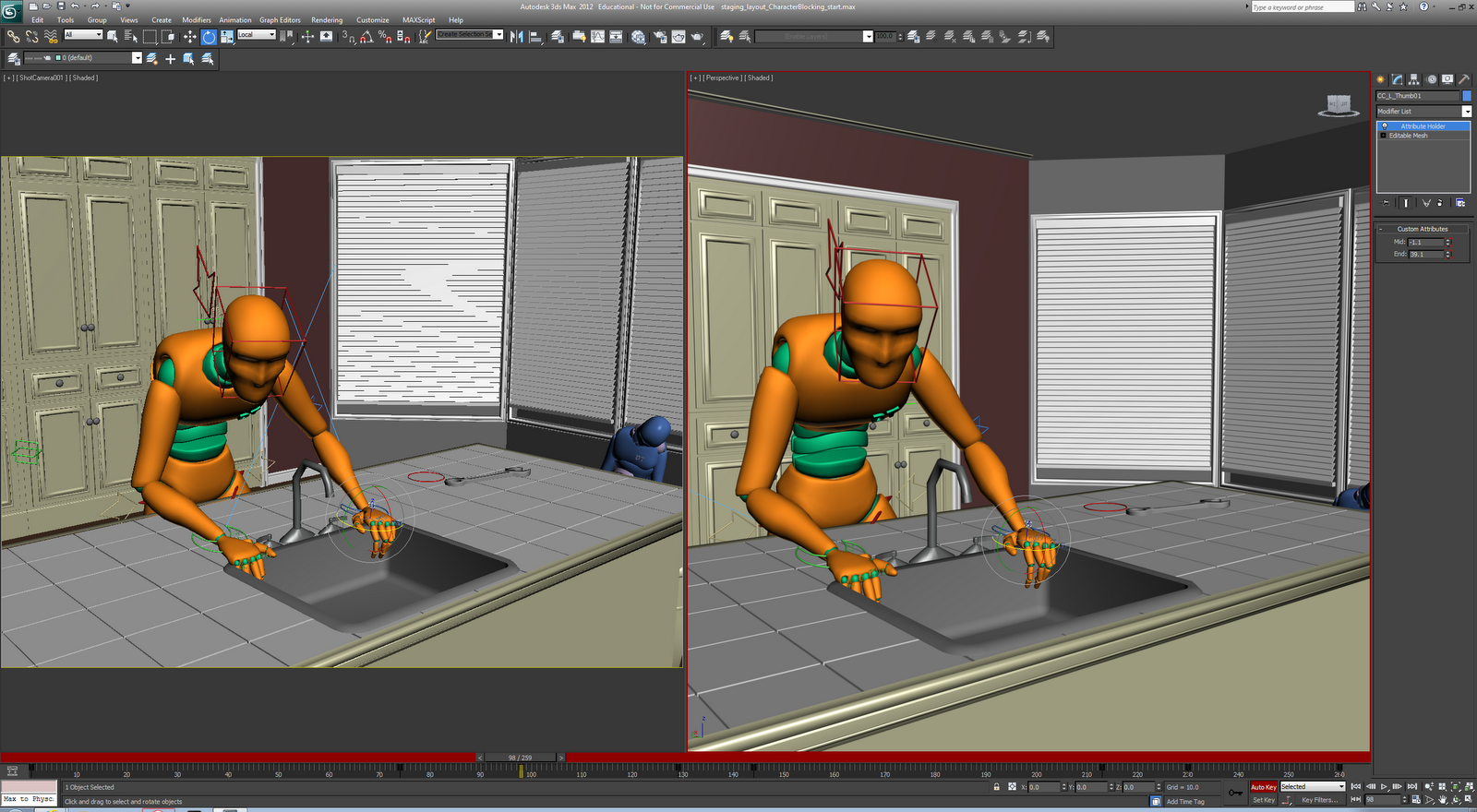Click the object color swatch beside name
Image resolution: width=1477 pixels, height=812 pixels.
pos(1467,95)
